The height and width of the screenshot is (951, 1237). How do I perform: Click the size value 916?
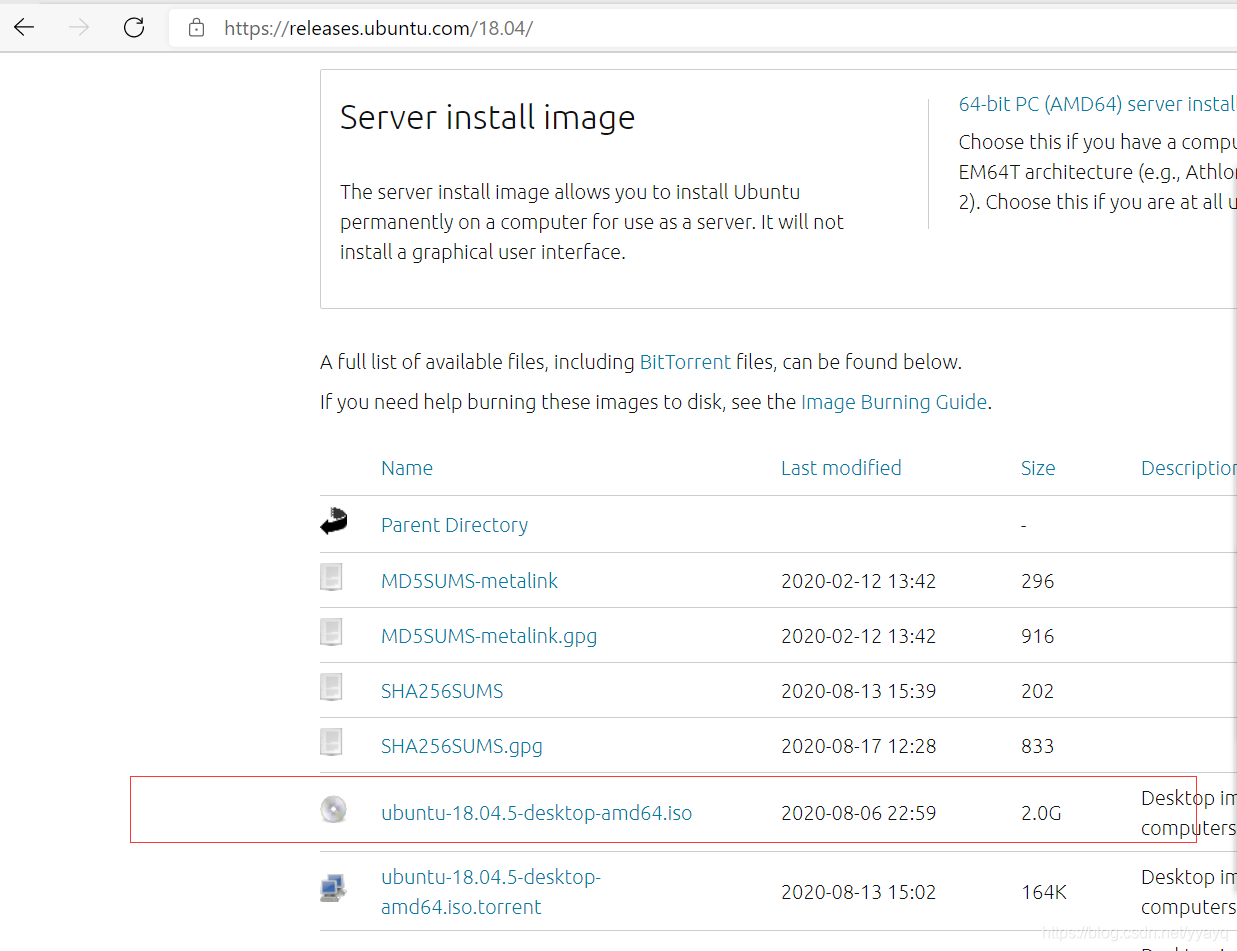tap(1038, 636)
